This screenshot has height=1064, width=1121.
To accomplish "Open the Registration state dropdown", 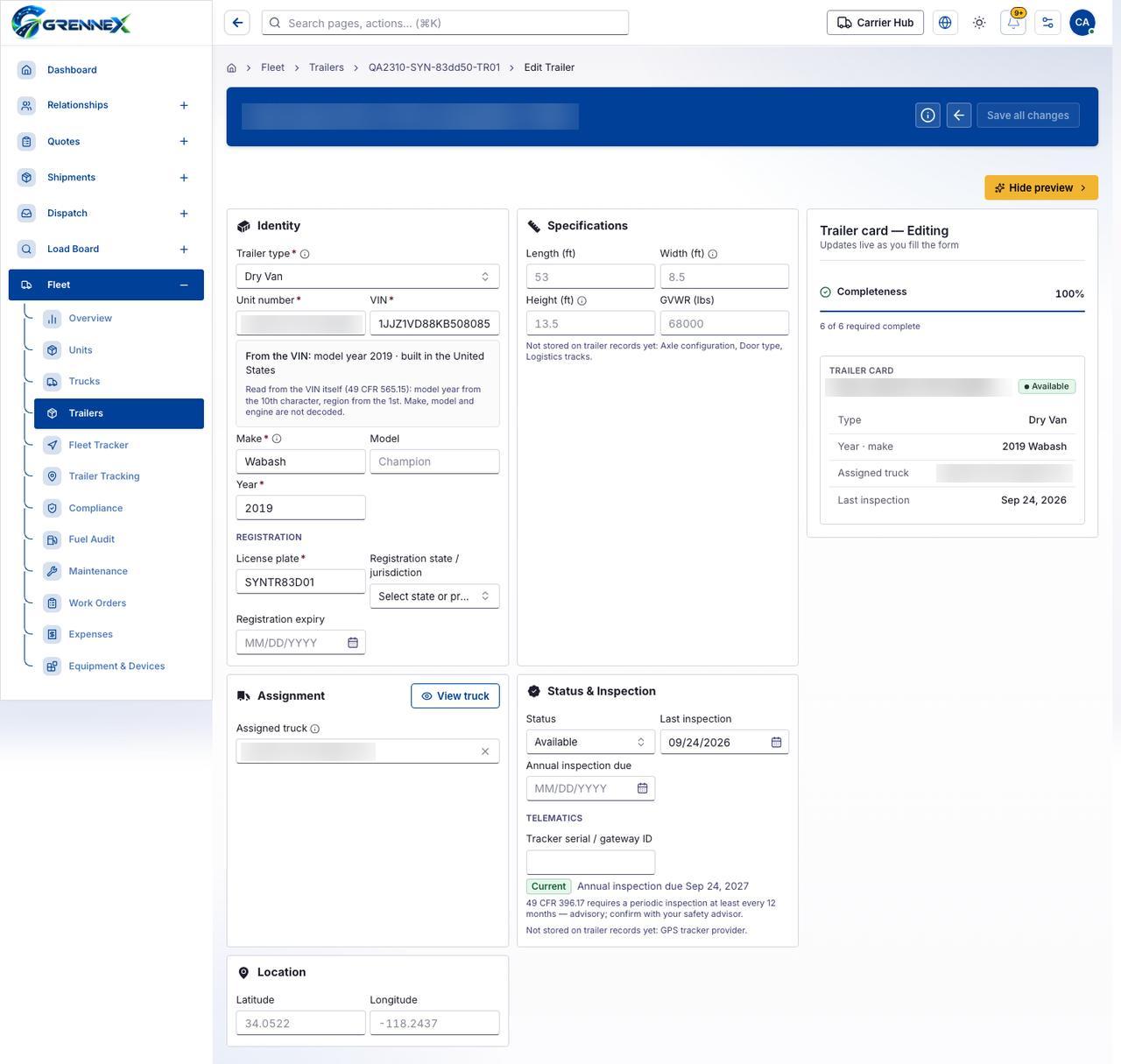I will [434, 596].
